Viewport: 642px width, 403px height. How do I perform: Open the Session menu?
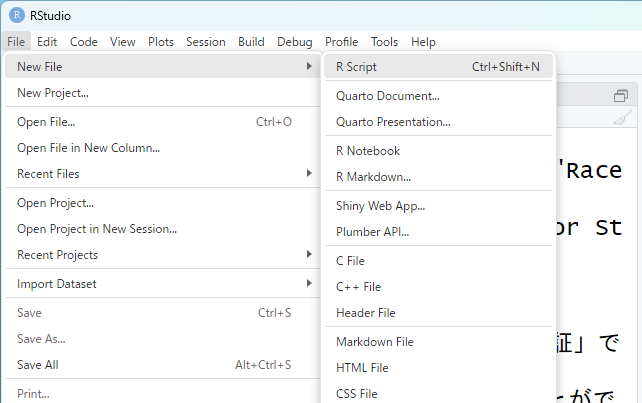(205, 42)
